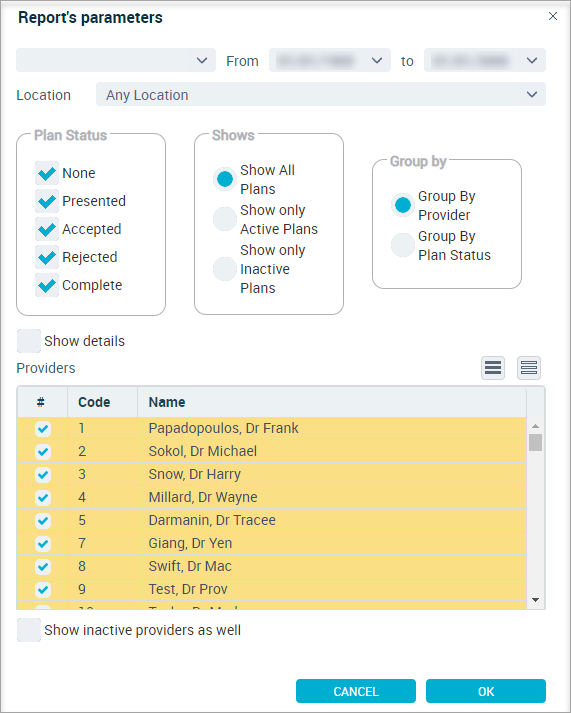Viewport: 571px width, 713px height.
Task: Uncheck provider Sokol, Dr Michael
Action: (43, 451)
